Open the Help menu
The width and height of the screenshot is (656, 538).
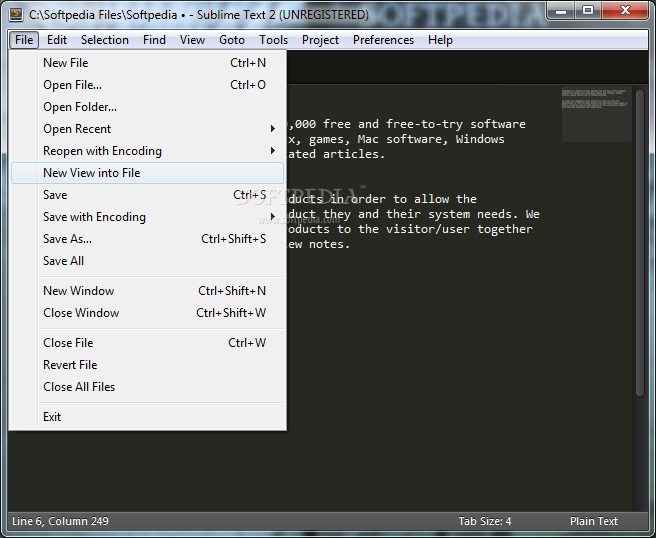[440, 40]
